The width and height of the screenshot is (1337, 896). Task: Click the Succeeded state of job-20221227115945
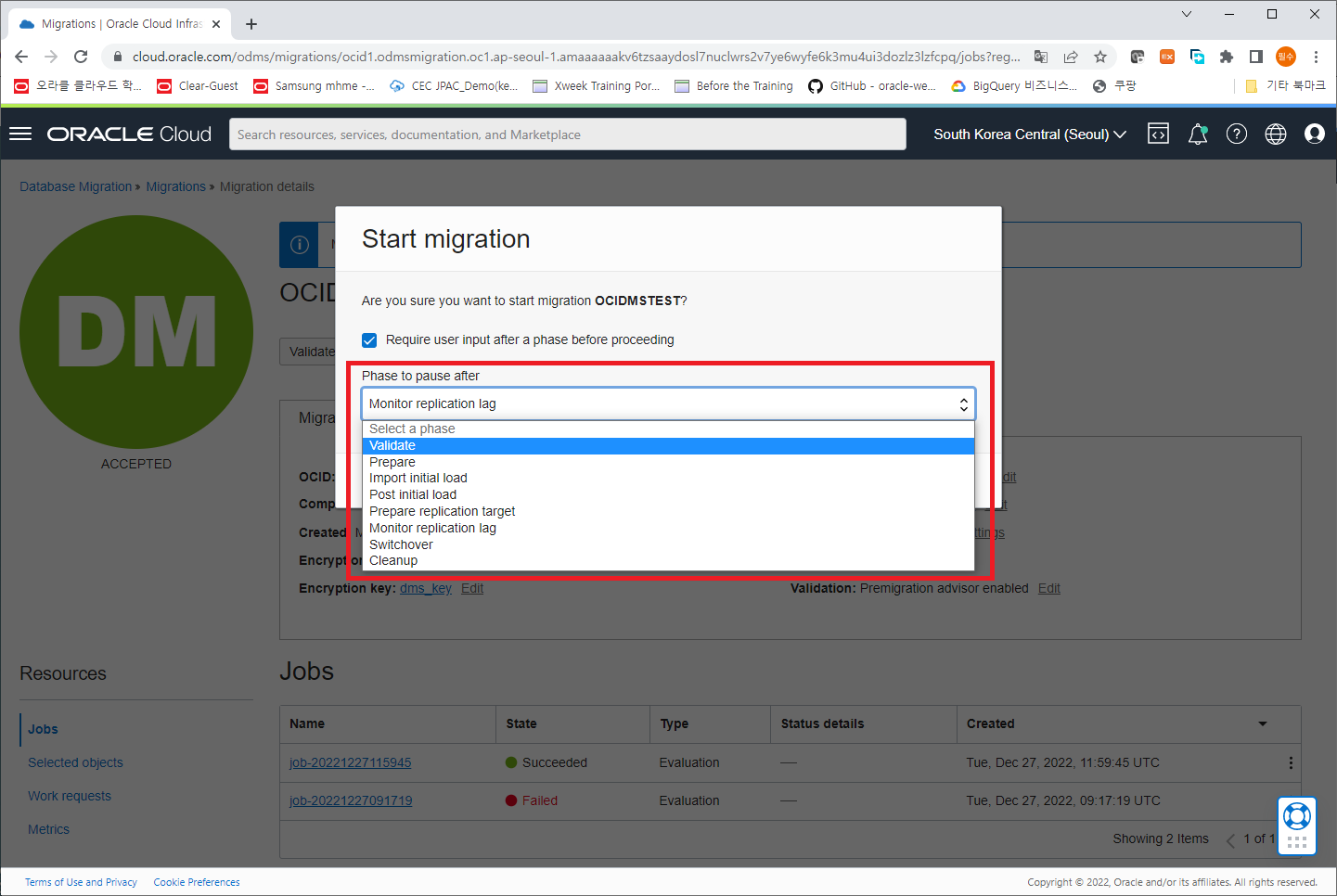click(546, 762)
